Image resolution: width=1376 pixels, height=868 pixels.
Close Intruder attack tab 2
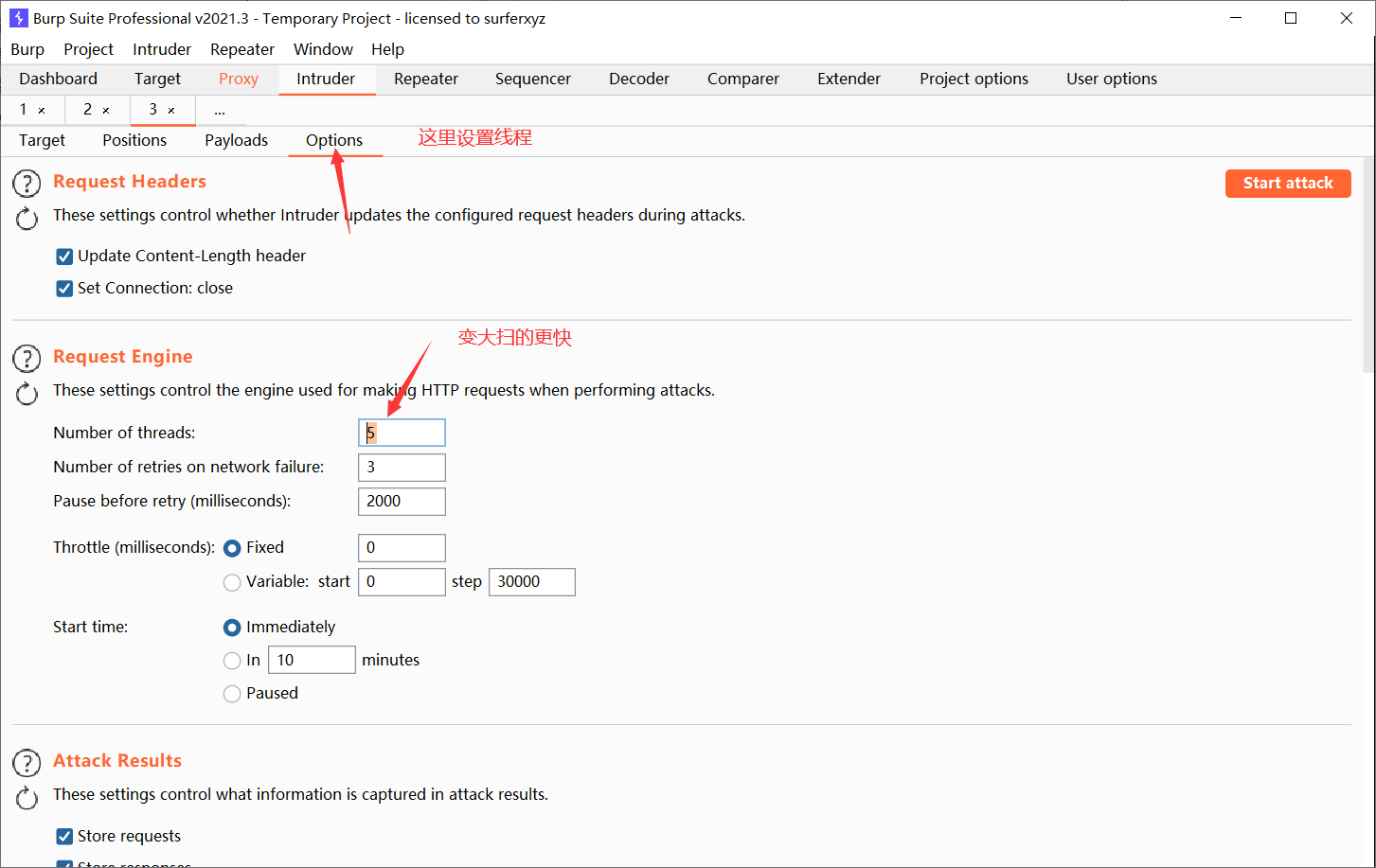106,111
